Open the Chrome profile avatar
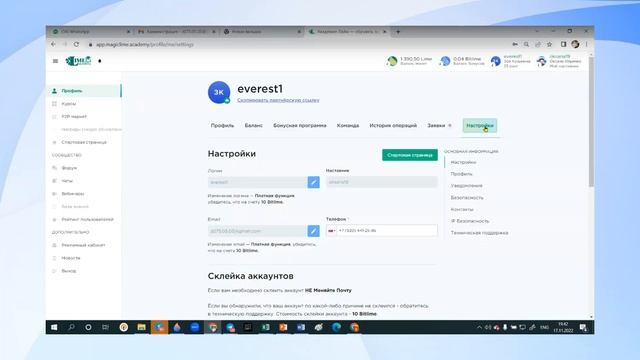This screenshot has height=360, width=640. [x=575, y=44]
